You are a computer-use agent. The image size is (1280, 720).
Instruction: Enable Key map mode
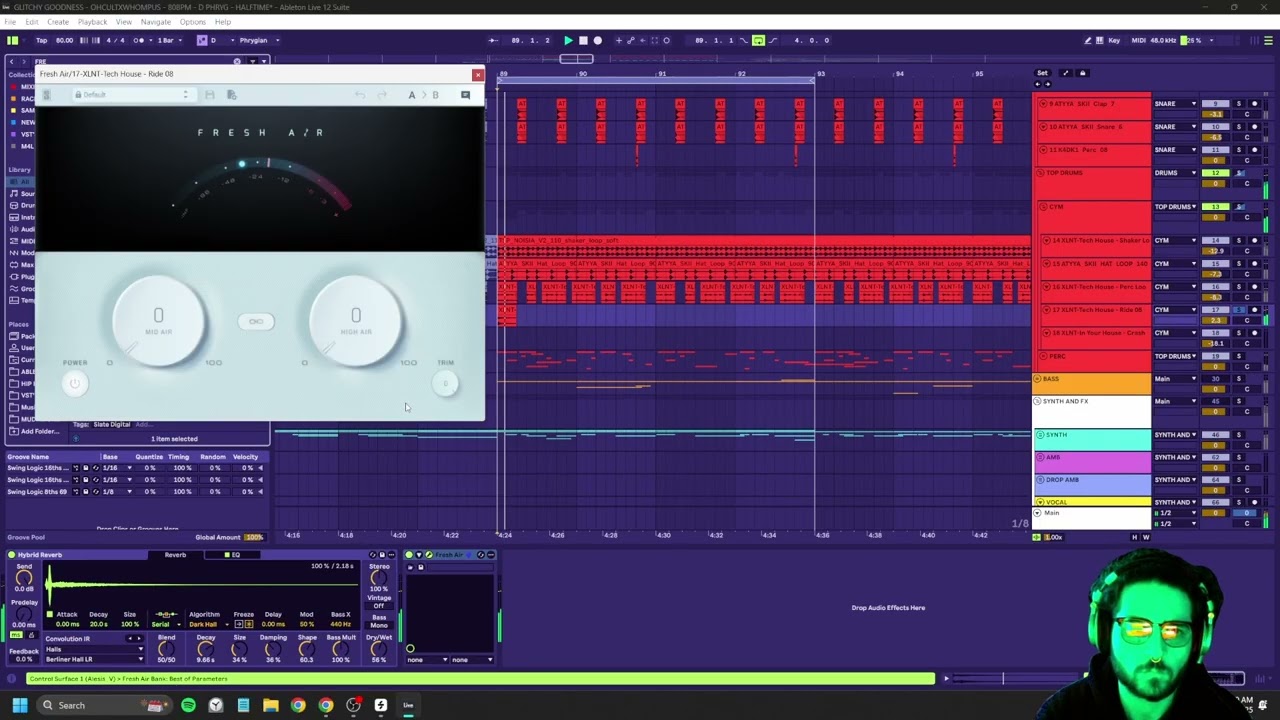tap(1114, 40)
